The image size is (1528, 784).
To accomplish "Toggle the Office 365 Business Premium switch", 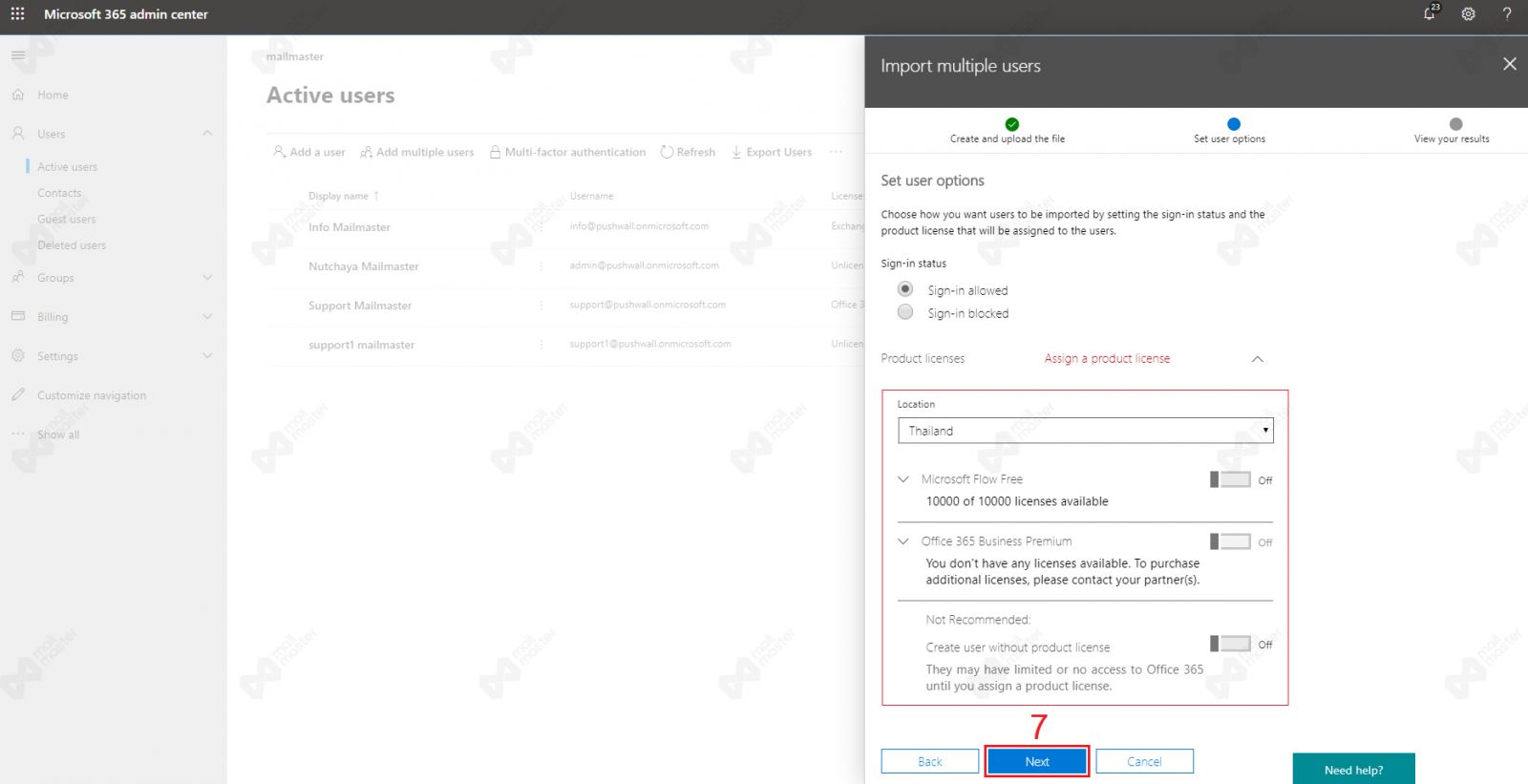I will point(1230,541).
